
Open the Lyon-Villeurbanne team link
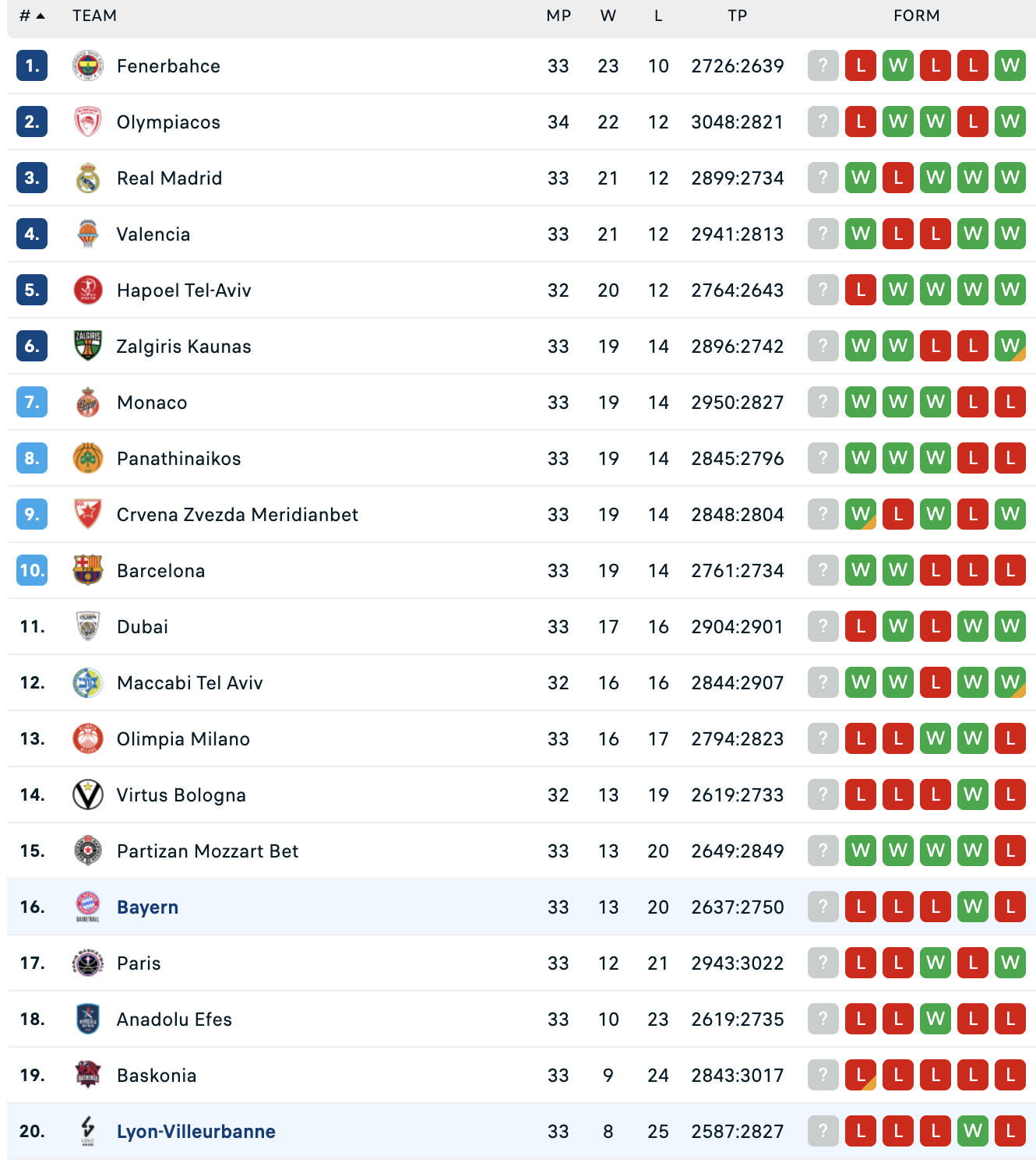196,1132
